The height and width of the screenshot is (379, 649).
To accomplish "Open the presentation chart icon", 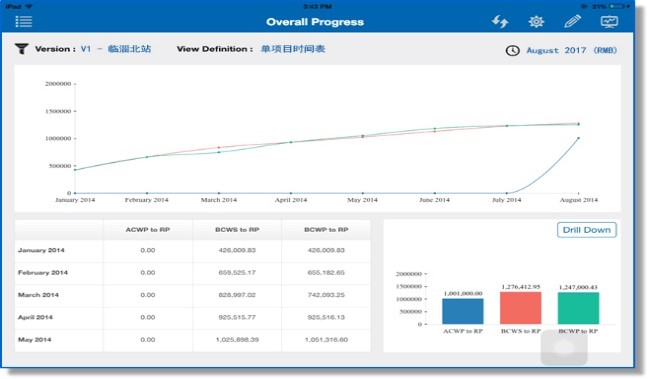I will pos(609,22).
